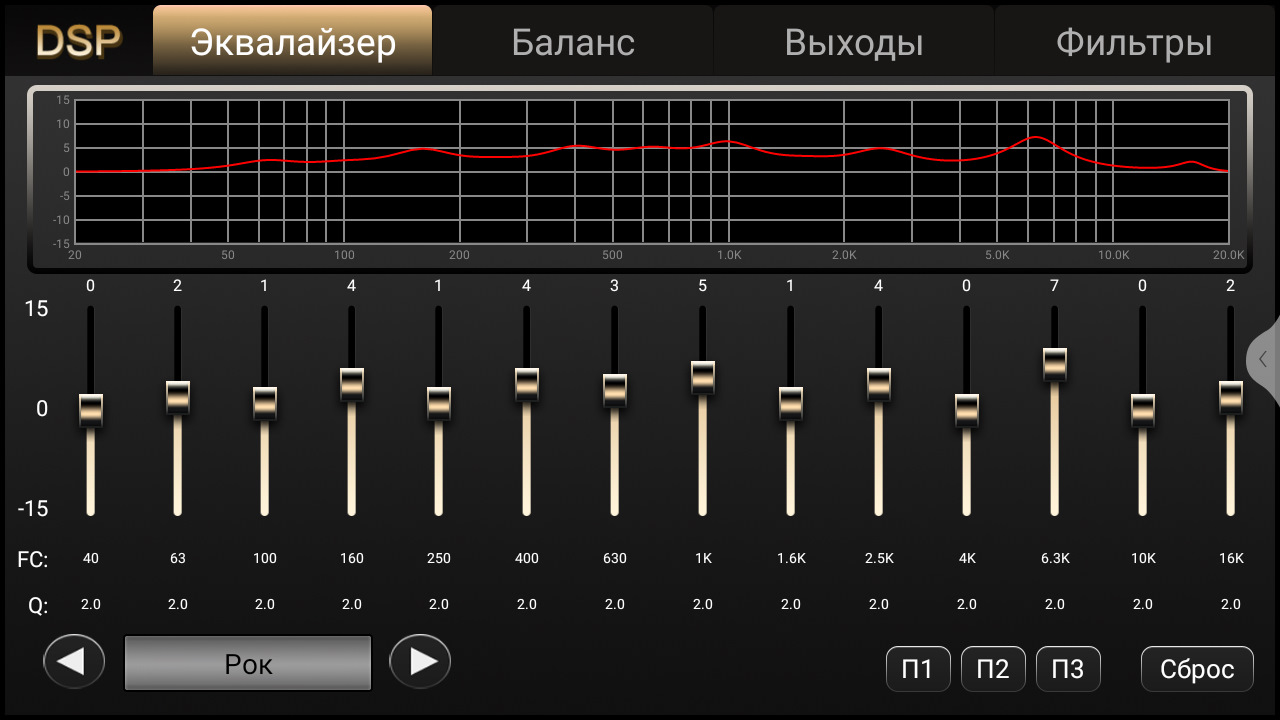Click the 100 Hz band slider handle

pos(265,403)
